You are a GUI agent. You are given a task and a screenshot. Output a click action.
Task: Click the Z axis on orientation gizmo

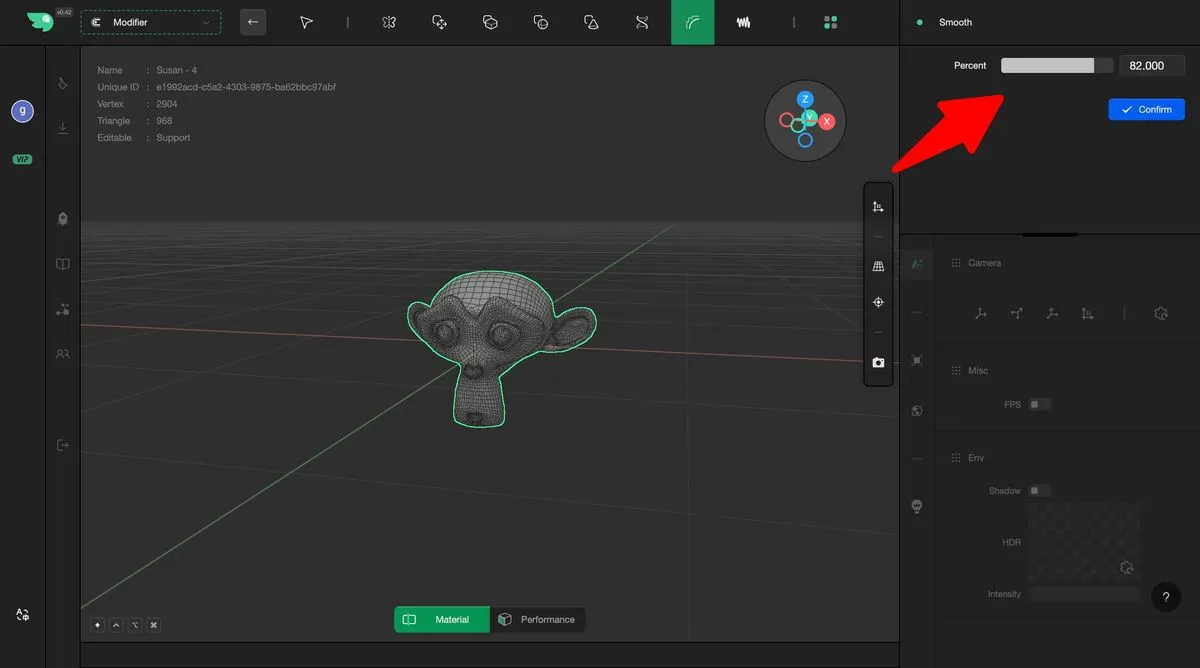click(x=805, y=99)
